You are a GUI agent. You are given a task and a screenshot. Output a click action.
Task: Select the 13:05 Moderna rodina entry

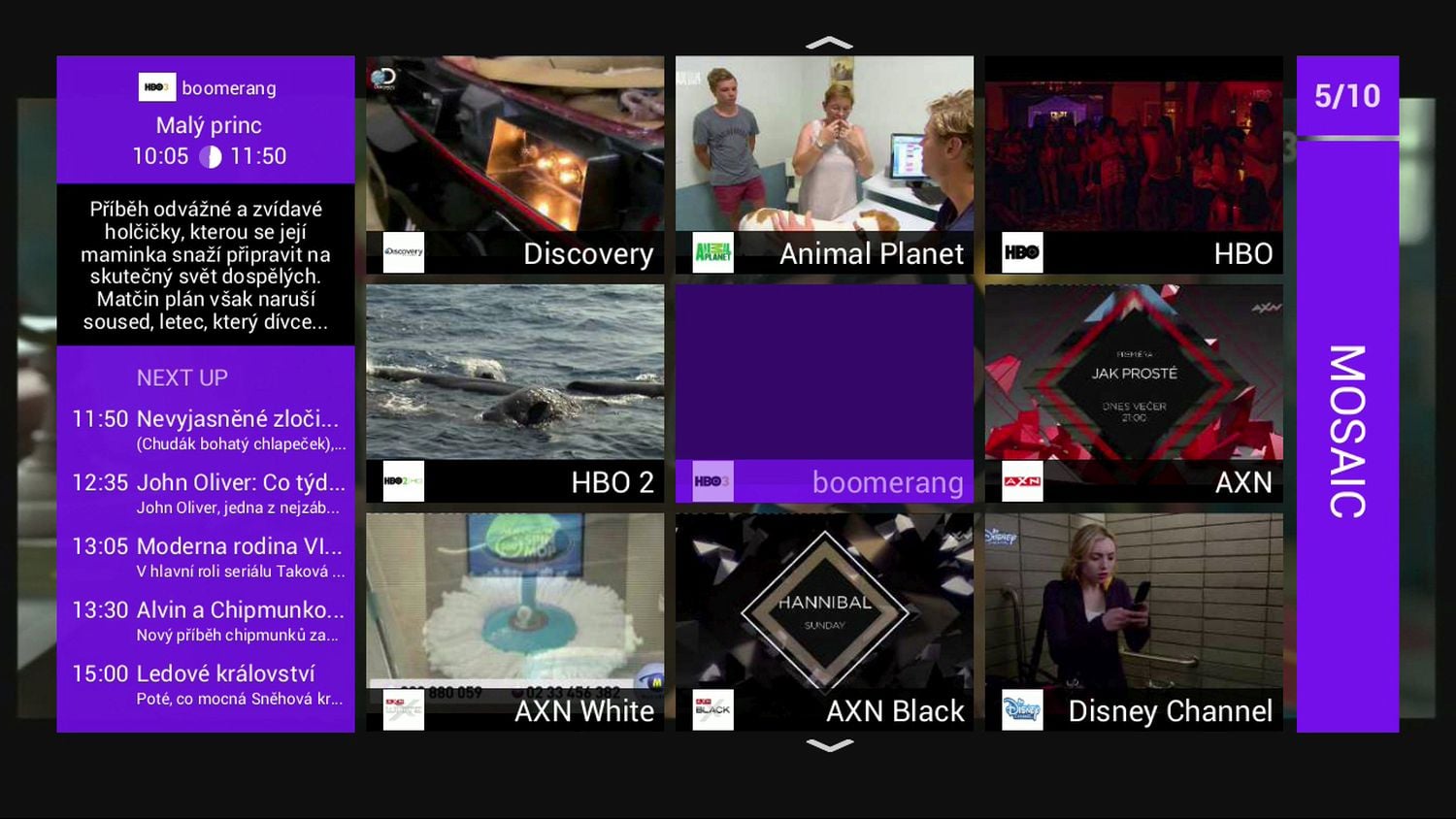(206, 558)
